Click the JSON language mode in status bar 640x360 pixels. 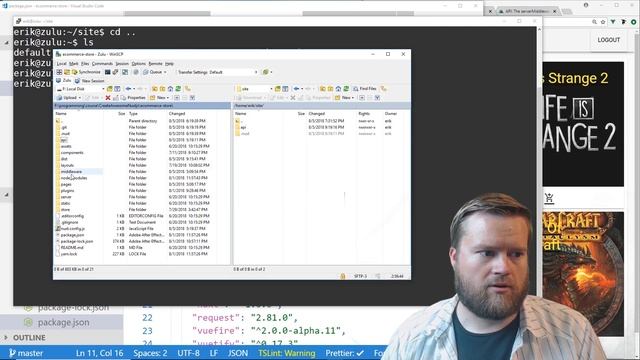pyautogui.click(x=238, y=353)
